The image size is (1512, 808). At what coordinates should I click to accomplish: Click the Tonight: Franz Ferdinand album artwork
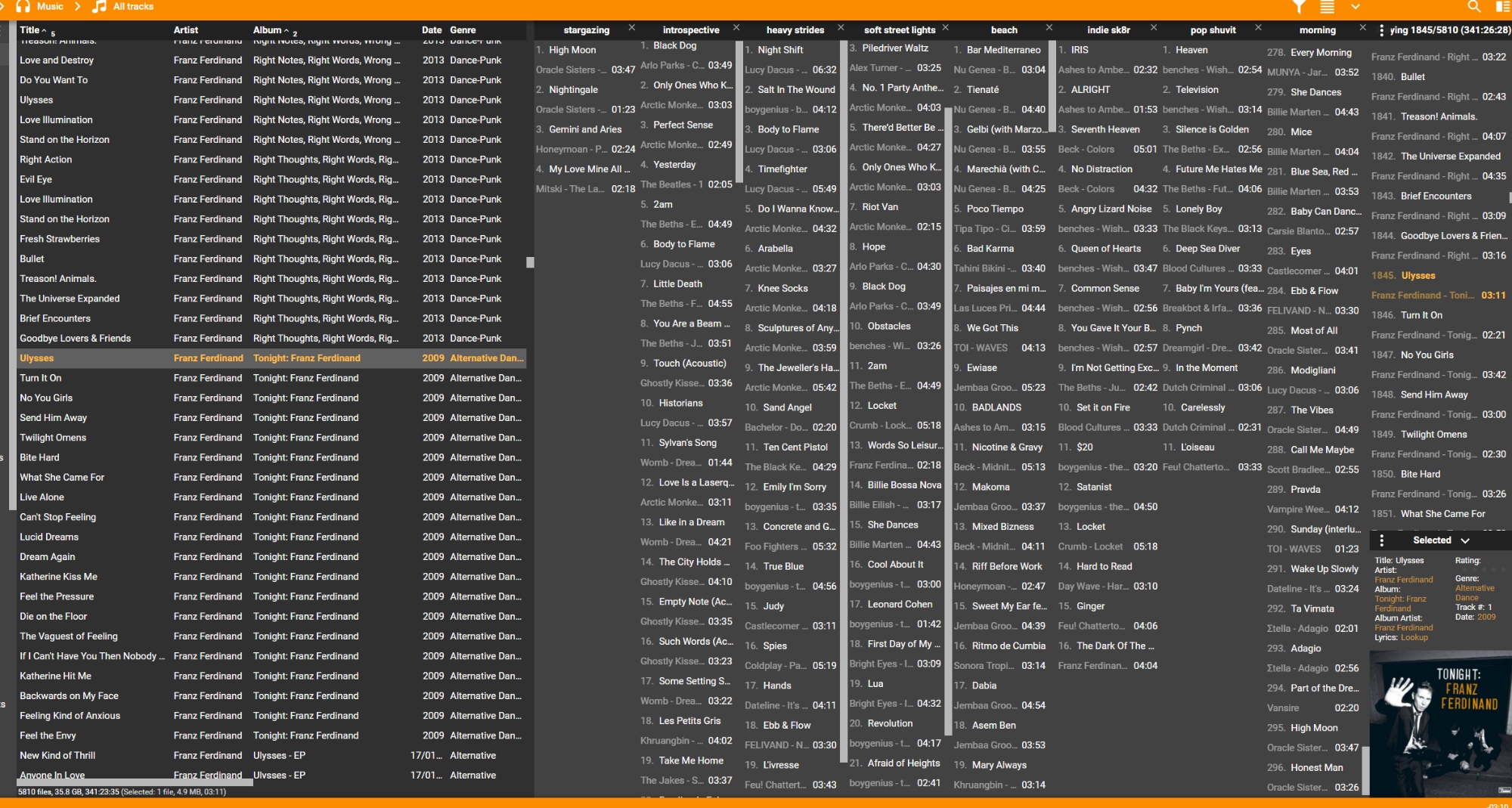[1440, 723]
